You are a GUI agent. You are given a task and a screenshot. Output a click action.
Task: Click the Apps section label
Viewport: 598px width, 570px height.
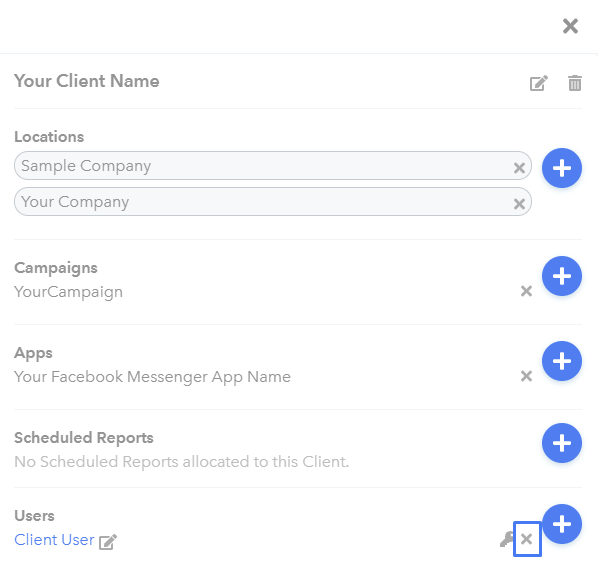(x=33, y=353)
